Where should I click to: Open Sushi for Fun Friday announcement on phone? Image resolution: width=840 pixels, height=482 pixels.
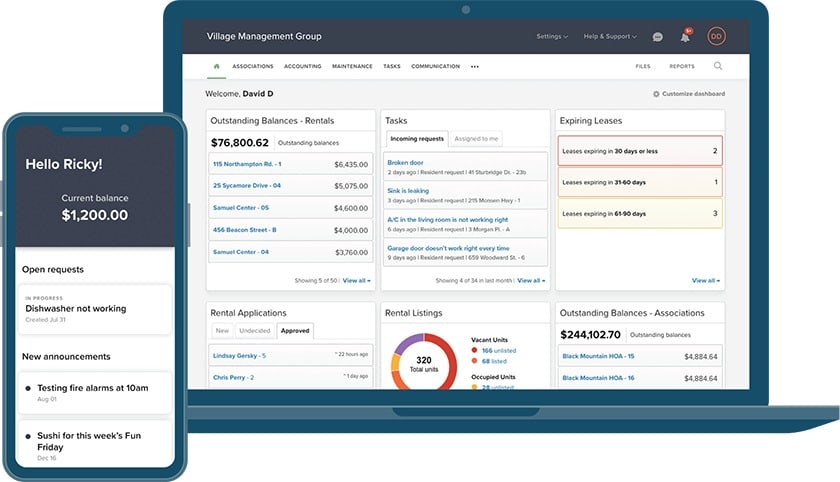click(95, 444)
